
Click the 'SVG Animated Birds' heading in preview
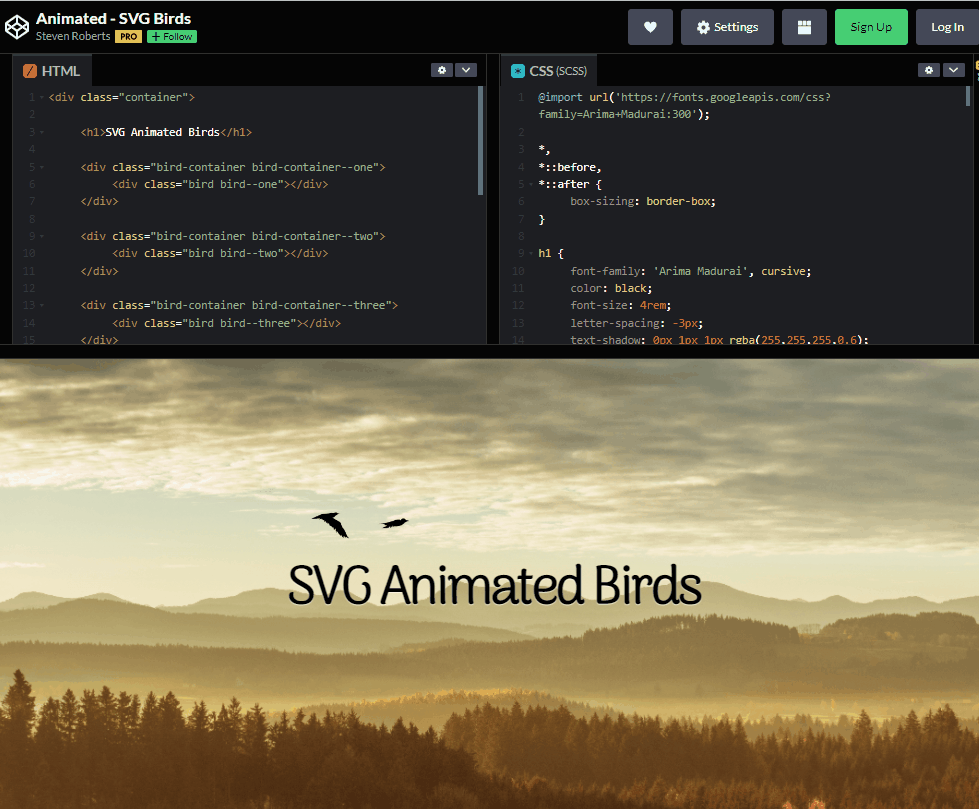pos(494,585)
